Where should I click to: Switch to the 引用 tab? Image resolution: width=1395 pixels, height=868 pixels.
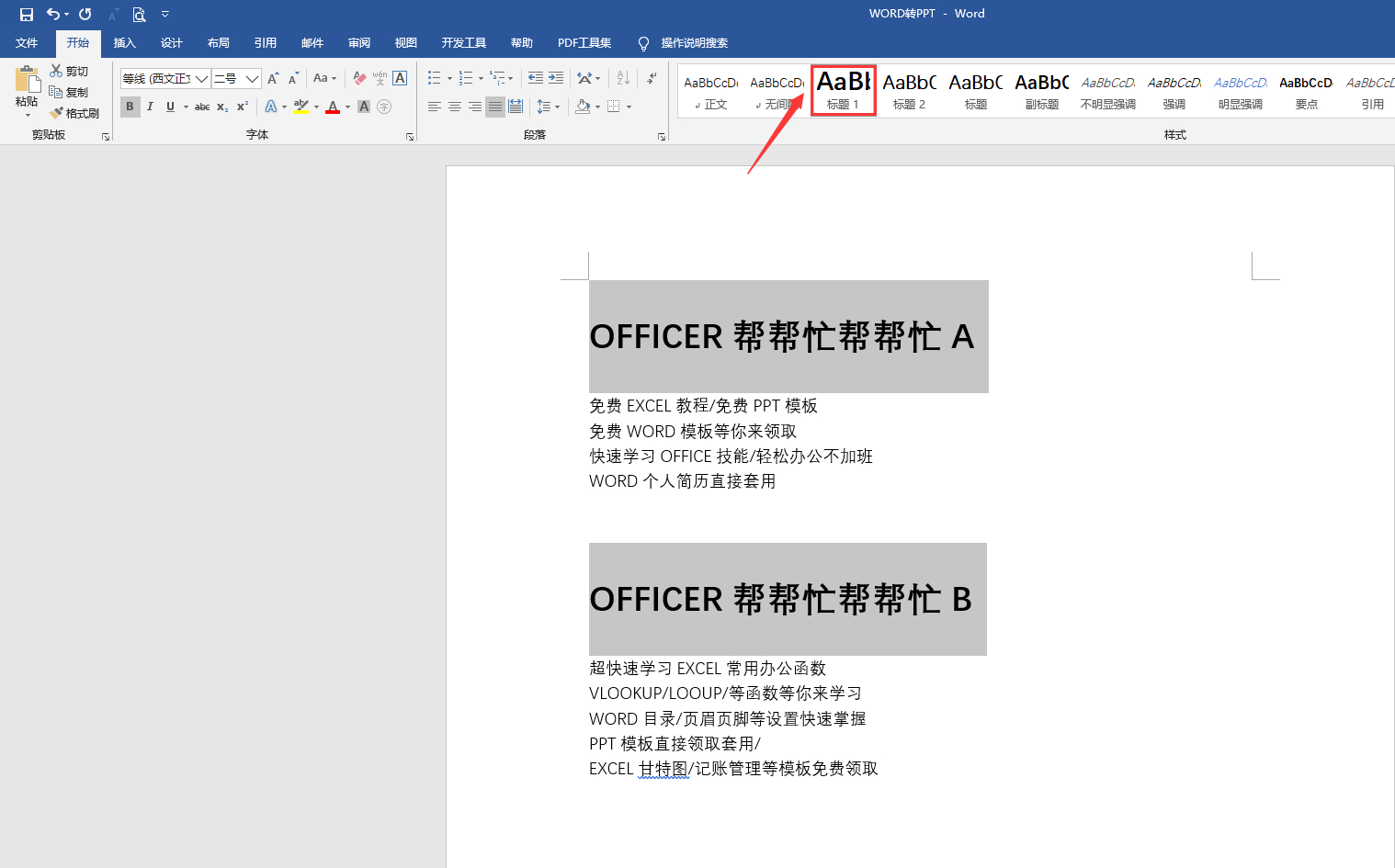(265, 43)
